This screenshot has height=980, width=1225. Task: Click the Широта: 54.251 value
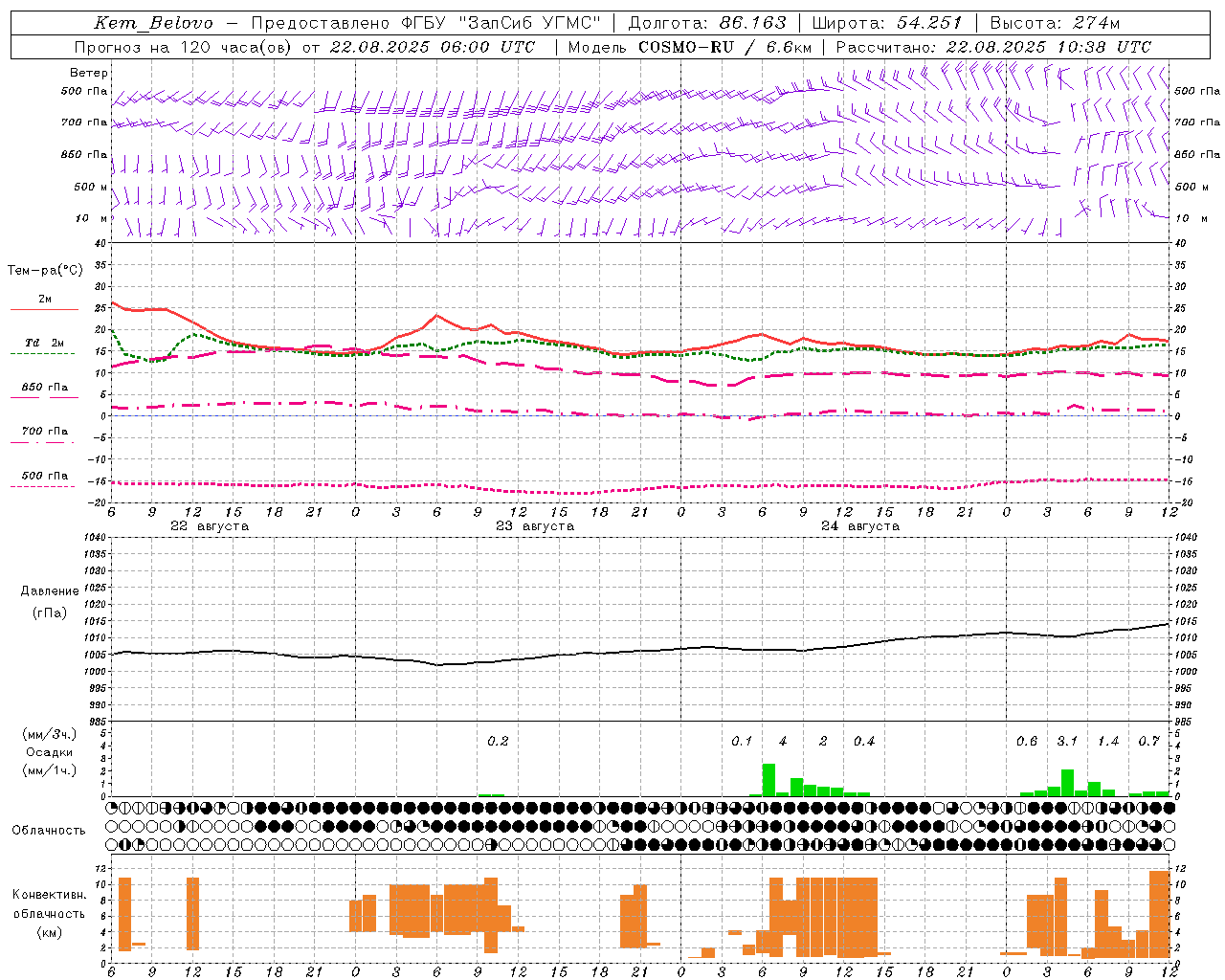pyautogui.click(x=887, y=23)
